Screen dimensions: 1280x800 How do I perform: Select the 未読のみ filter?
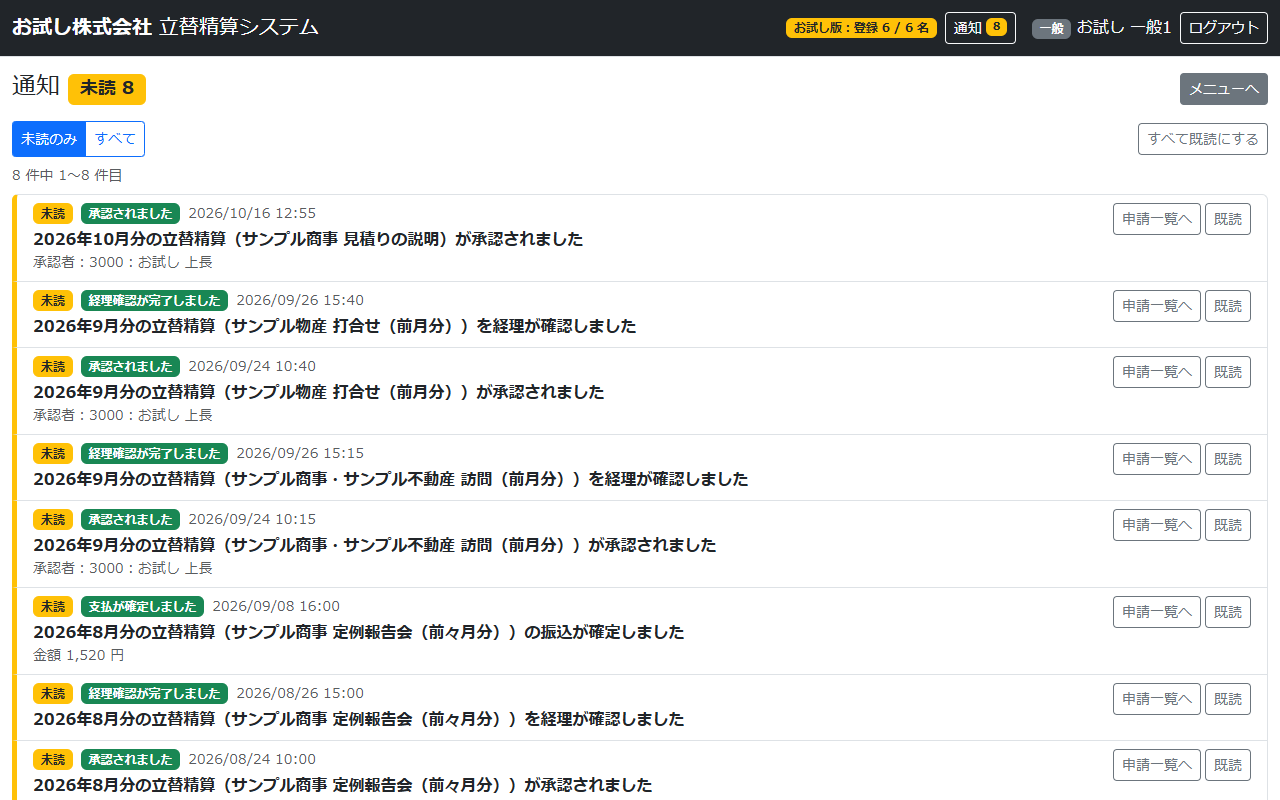49,139
